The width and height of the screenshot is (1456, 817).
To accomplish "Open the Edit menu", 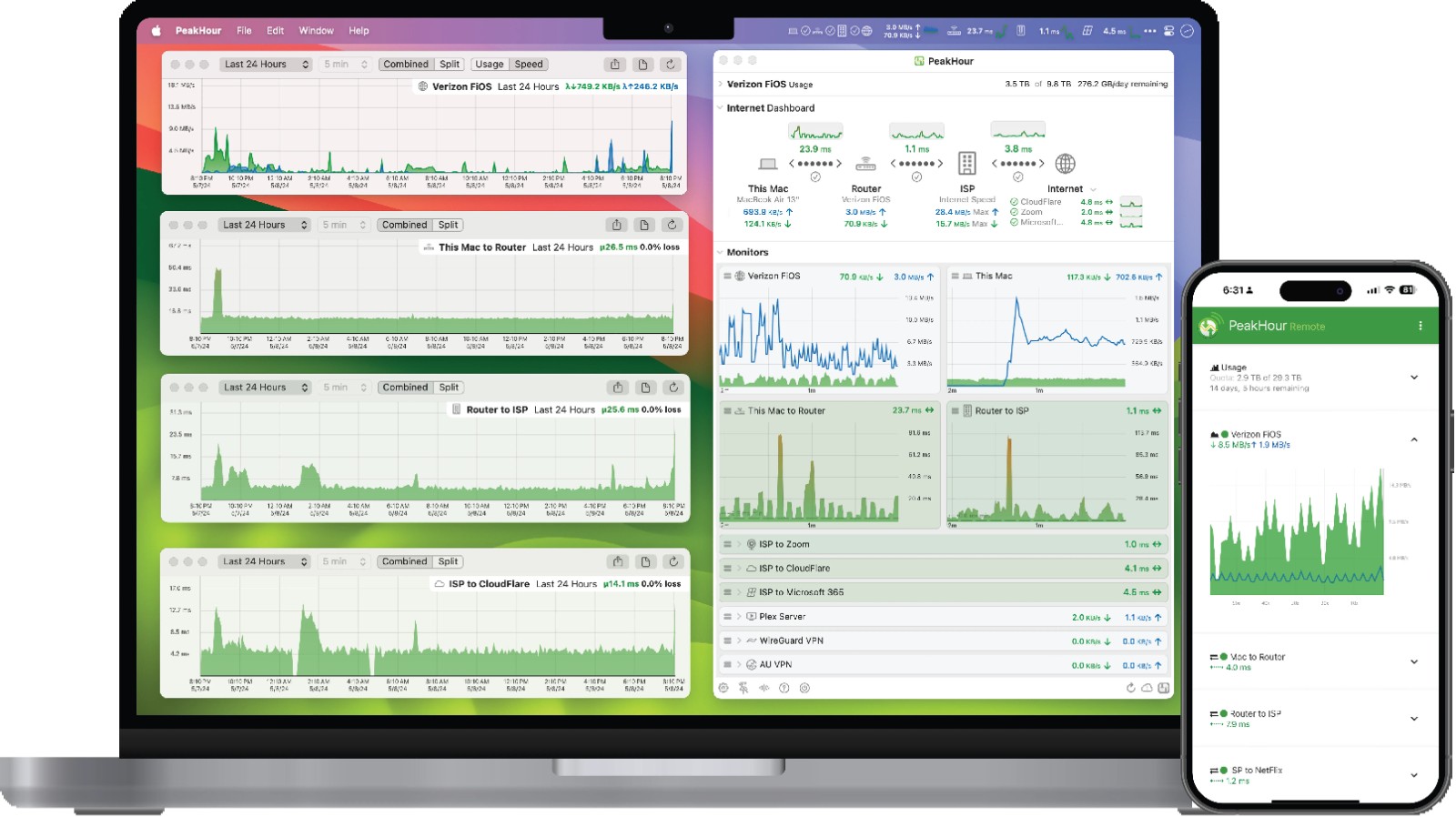I will click(275, 31).
